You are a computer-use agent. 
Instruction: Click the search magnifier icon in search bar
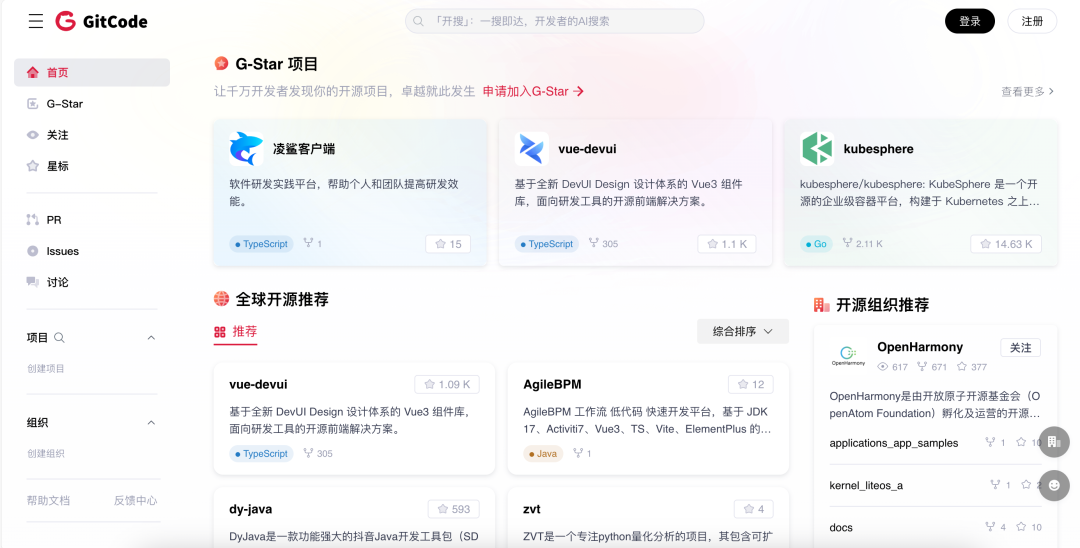click(418, 21)
